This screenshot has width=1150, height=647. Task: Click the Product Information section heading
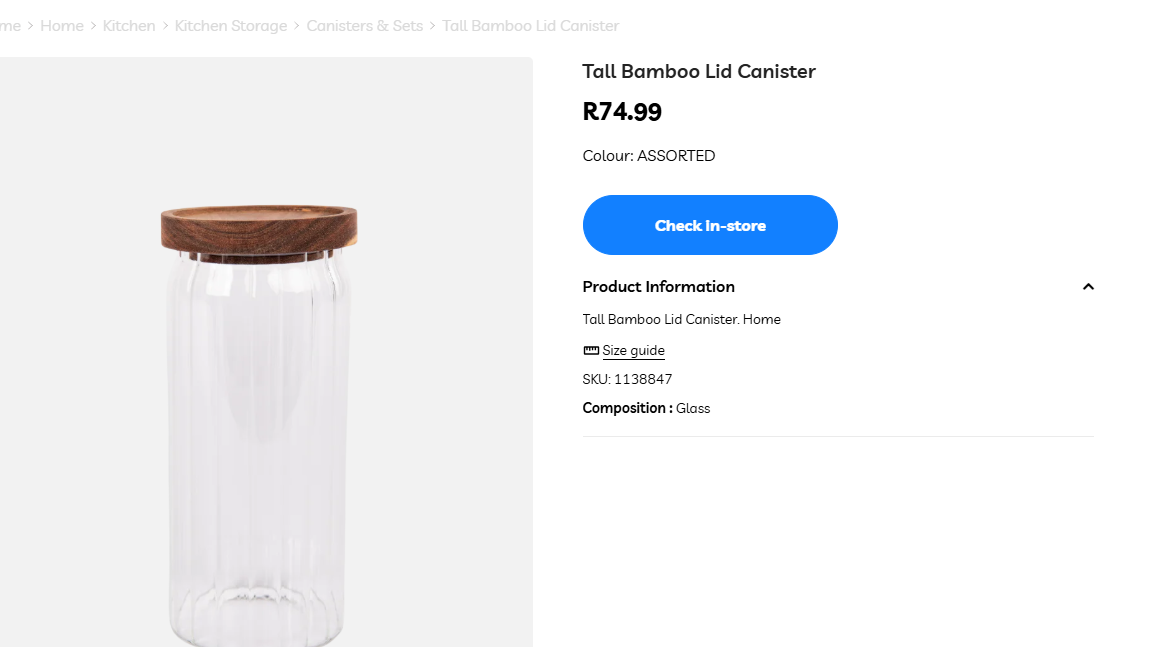658,287
